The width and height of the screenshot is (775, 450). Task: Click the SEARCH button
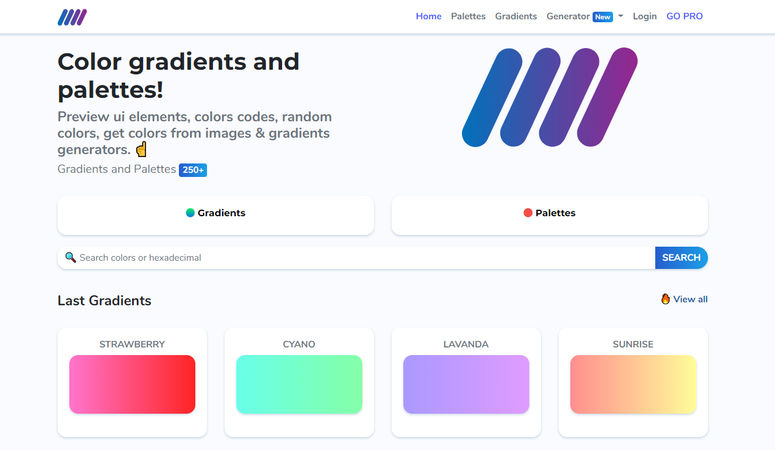click(681, 258)
